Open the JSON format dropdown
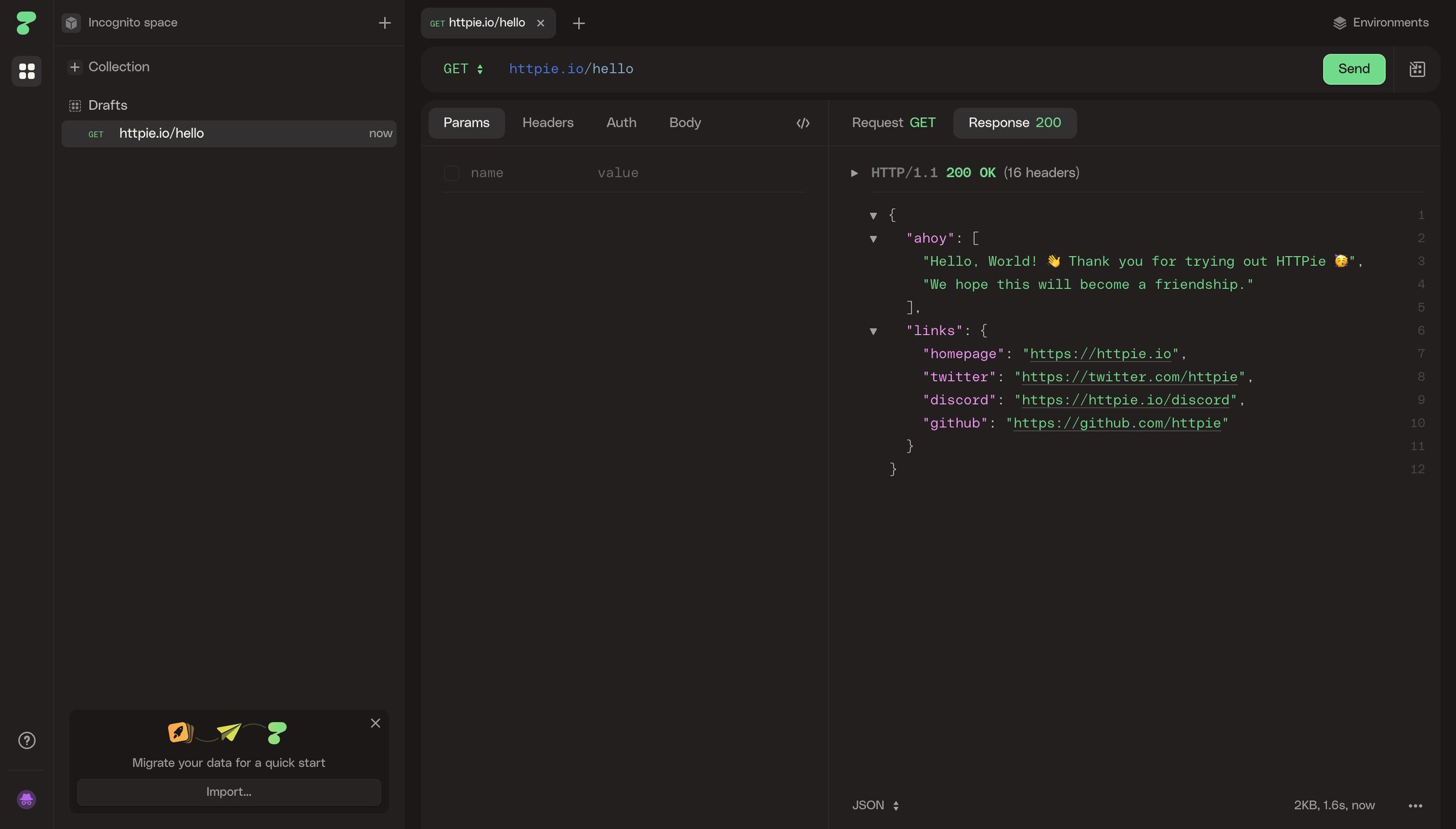 pyautogui.click(x=875, y=805)
